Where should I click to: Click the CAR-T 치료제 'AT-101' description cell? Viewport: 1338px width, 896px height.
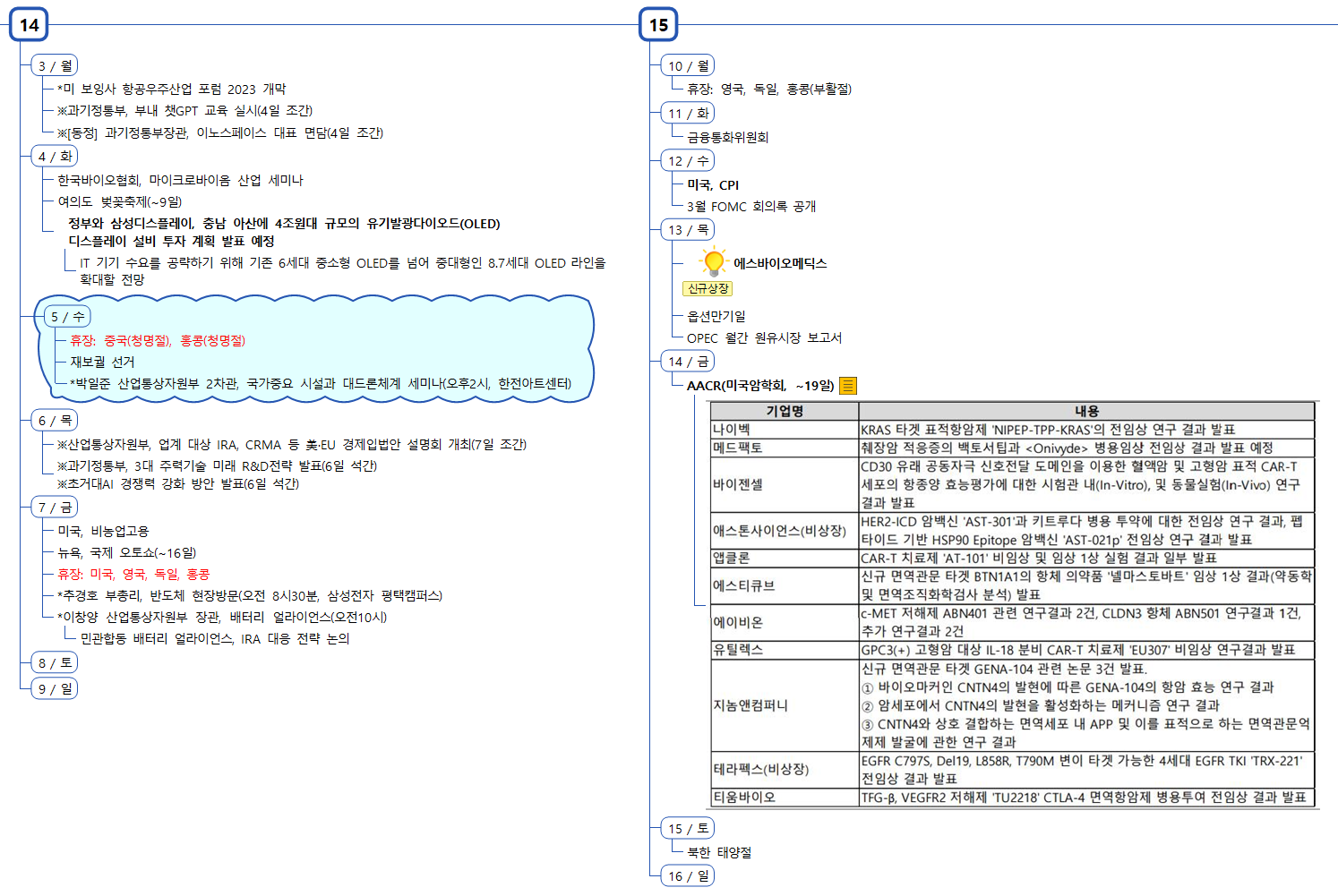click(x=1086, y=558)
